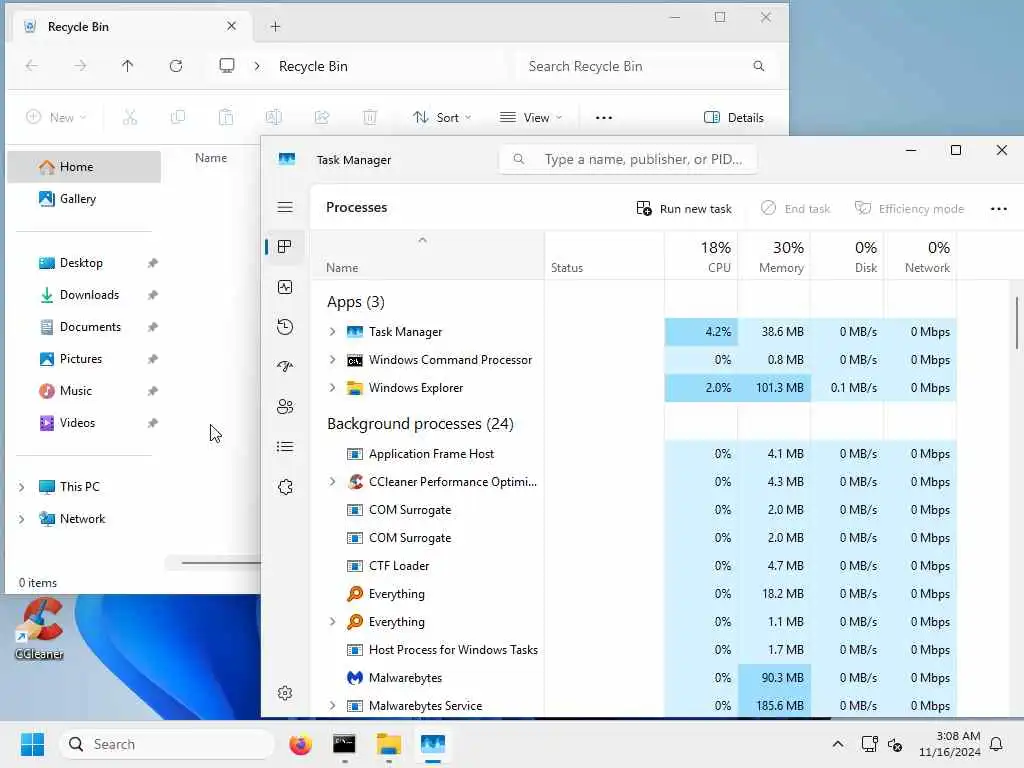Expand Windows Command Processor row
The height and width of the screenshot is (768, 1024).
click(x=332, y=360)
